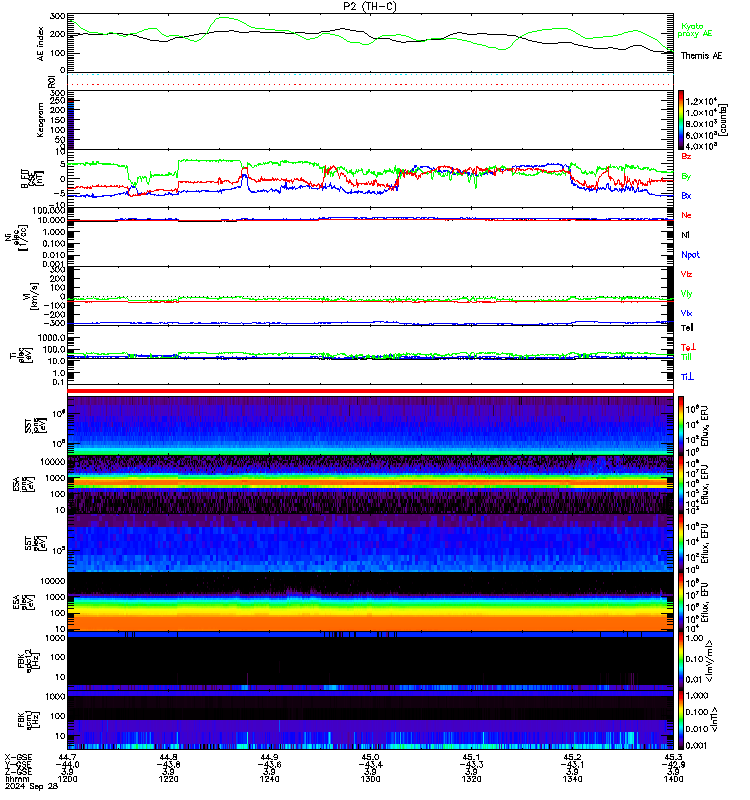Select the Themis AE legend label
This screenshot has width=750, height=800.
click(701, 56)
